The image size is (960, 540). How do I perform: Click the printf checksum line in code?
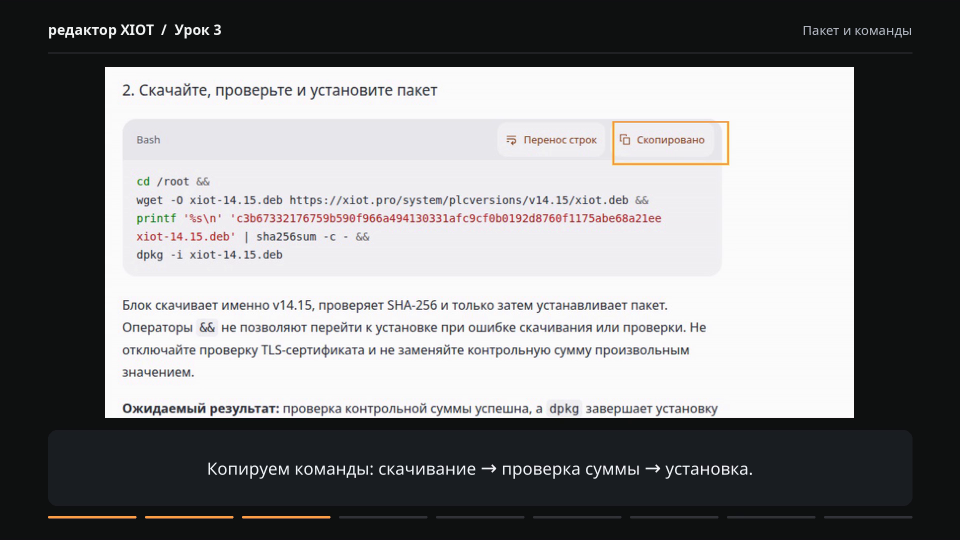click(399, 218)
